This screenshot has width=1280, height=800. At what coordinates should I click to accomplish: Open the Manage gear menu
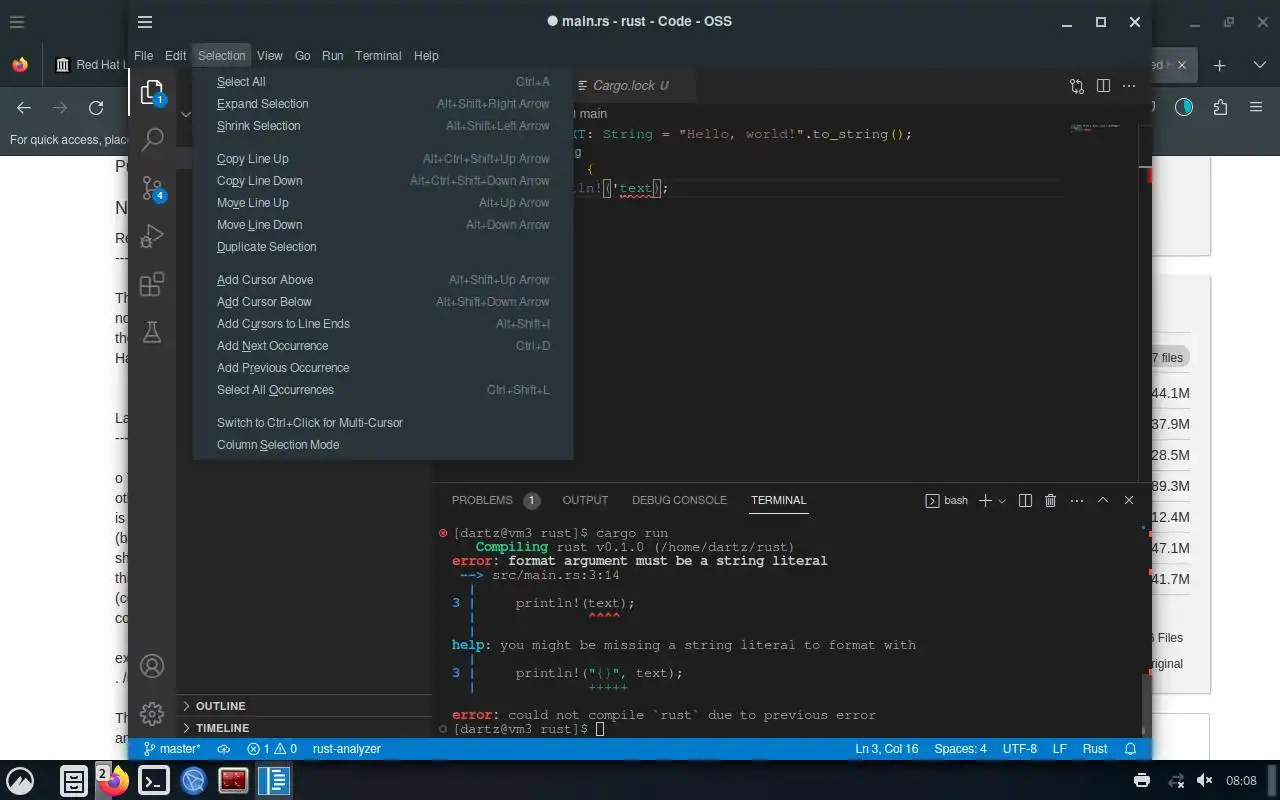(152, 714)
